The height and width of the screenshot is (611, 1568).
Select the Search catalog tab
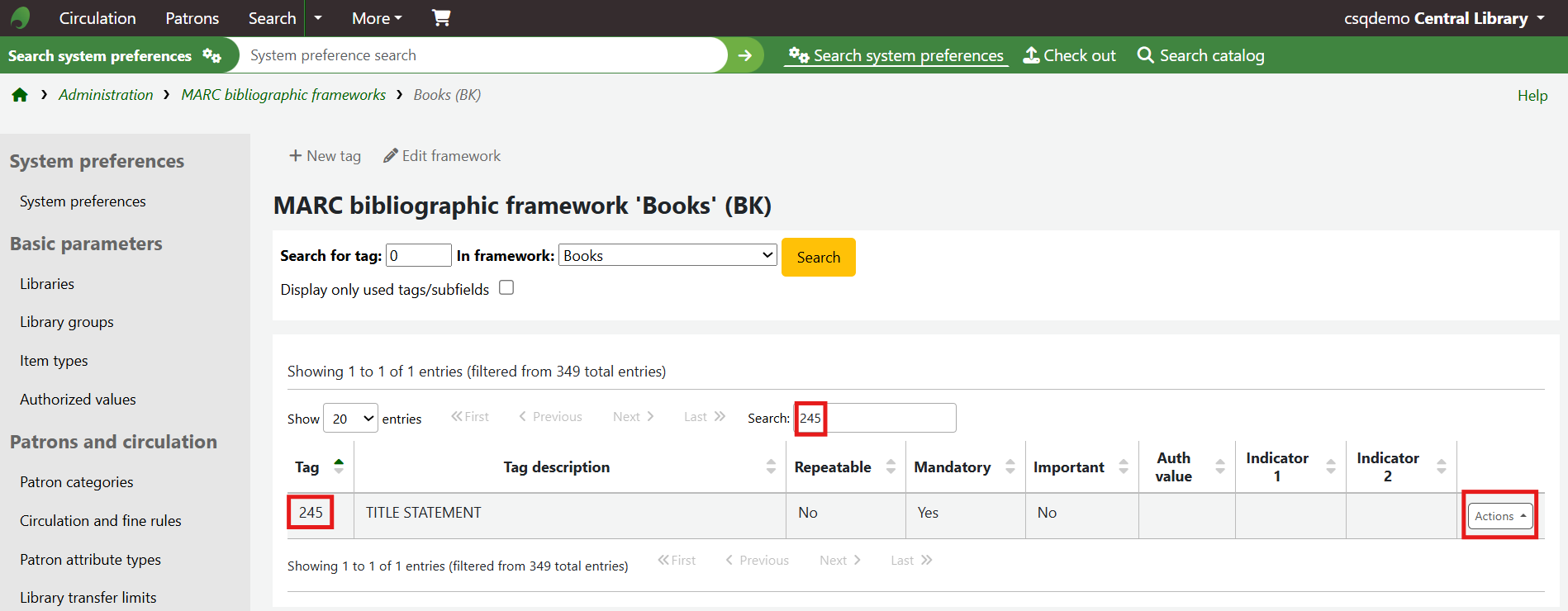(x=1200, y=55)
